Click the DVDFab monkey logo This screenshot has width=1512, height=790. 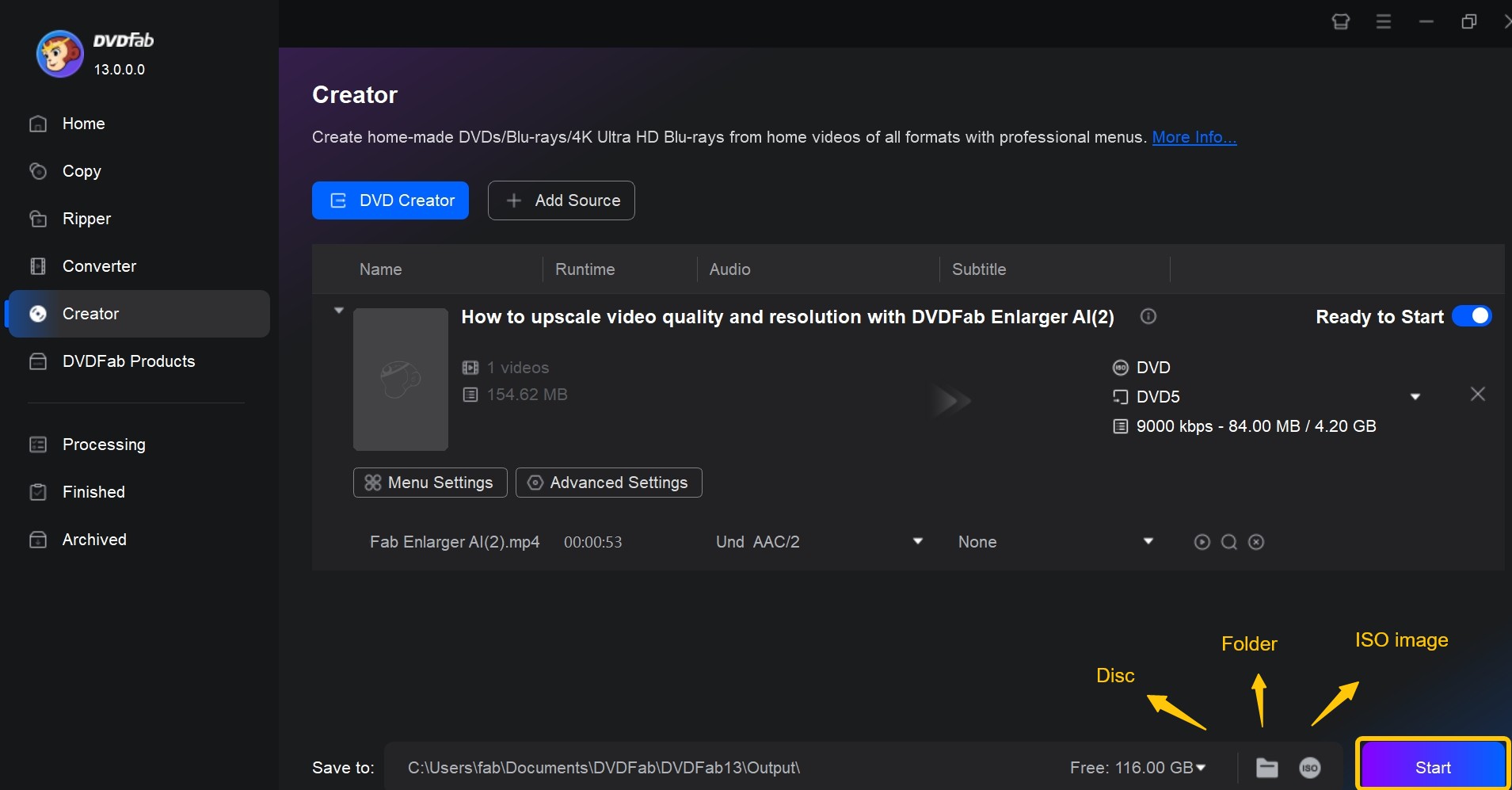pyautogui.click(x=59, y=54)
